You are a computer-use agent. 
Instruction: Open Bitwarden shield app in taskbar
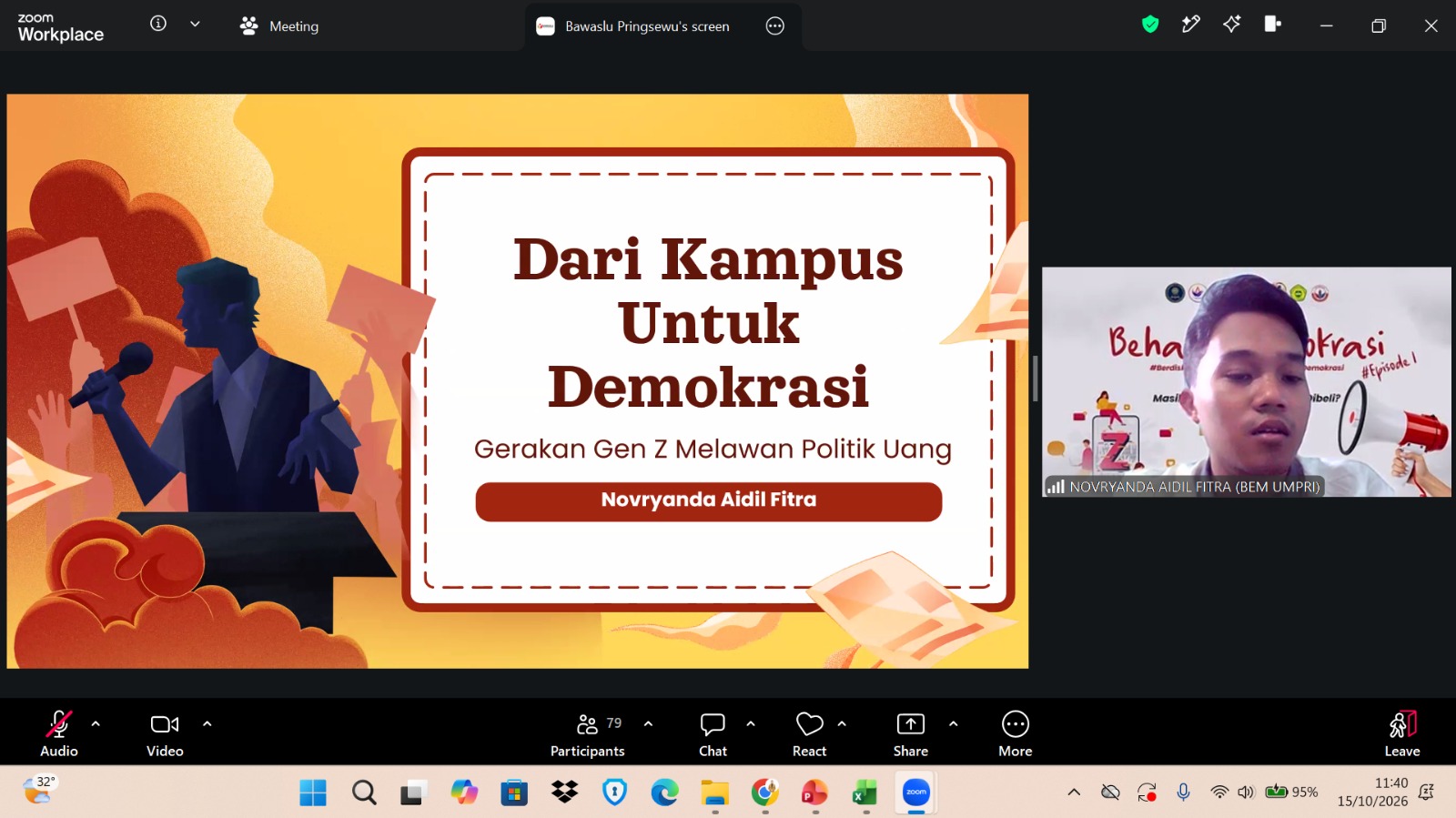(x=615, y=793)
